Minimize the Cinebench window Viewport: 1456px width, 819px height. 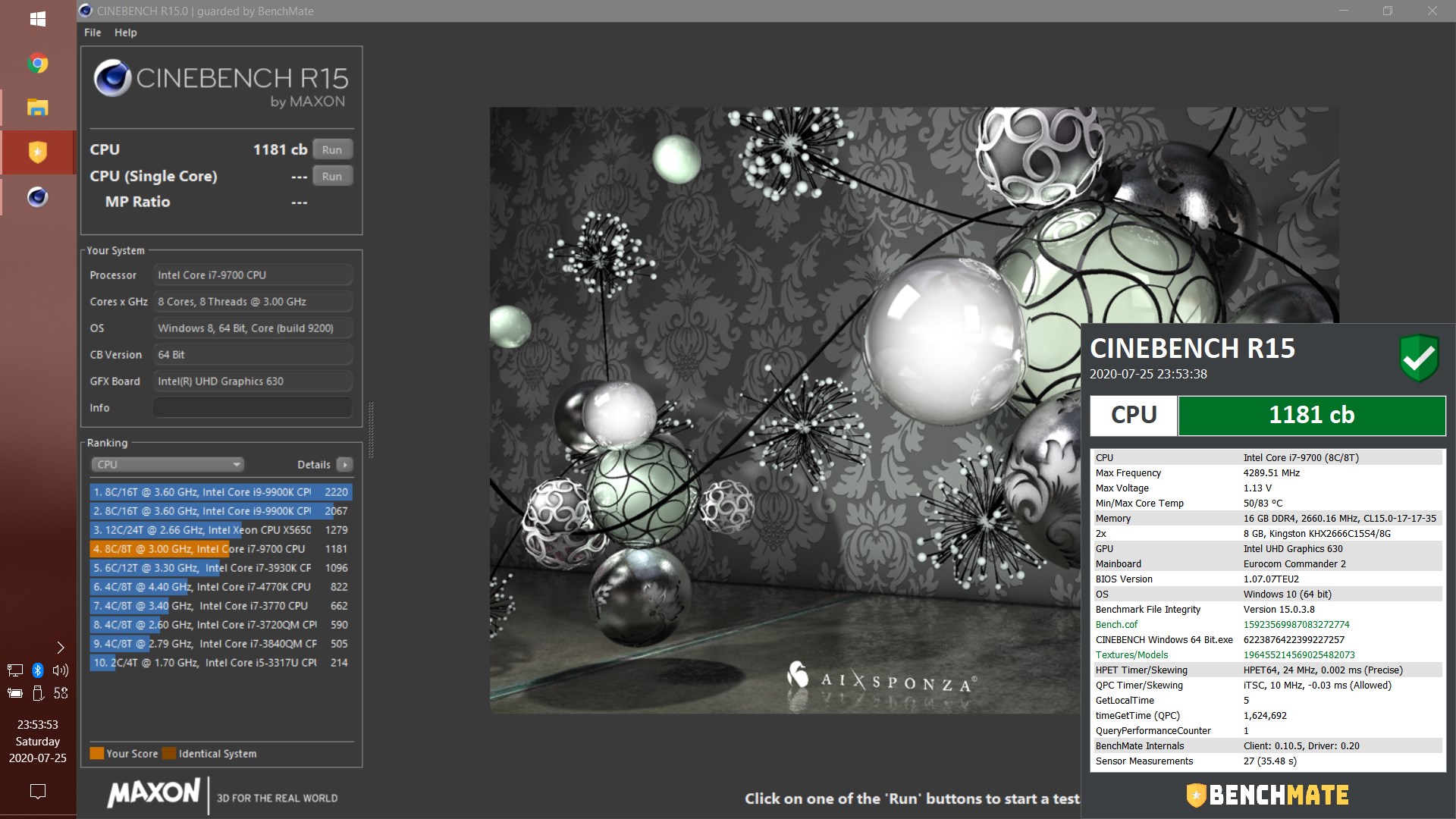point(1344,11)
